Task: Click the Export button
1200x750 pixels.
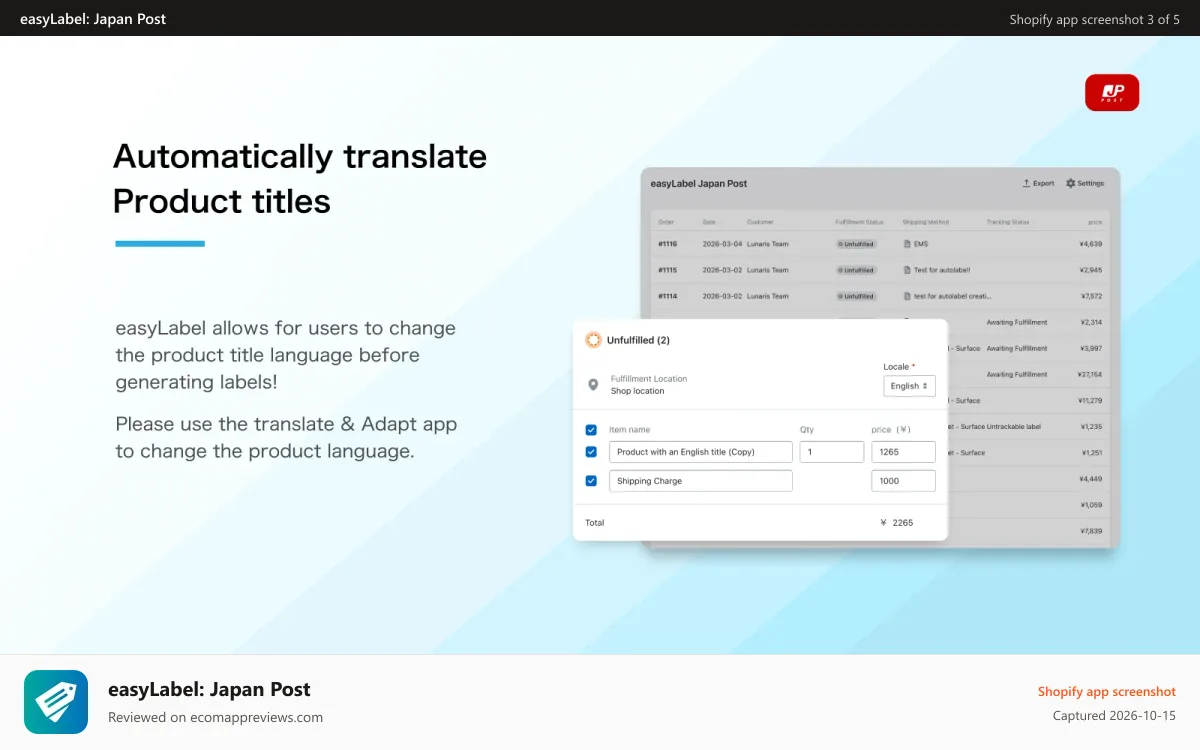Action: click(x=1038, y=183)
